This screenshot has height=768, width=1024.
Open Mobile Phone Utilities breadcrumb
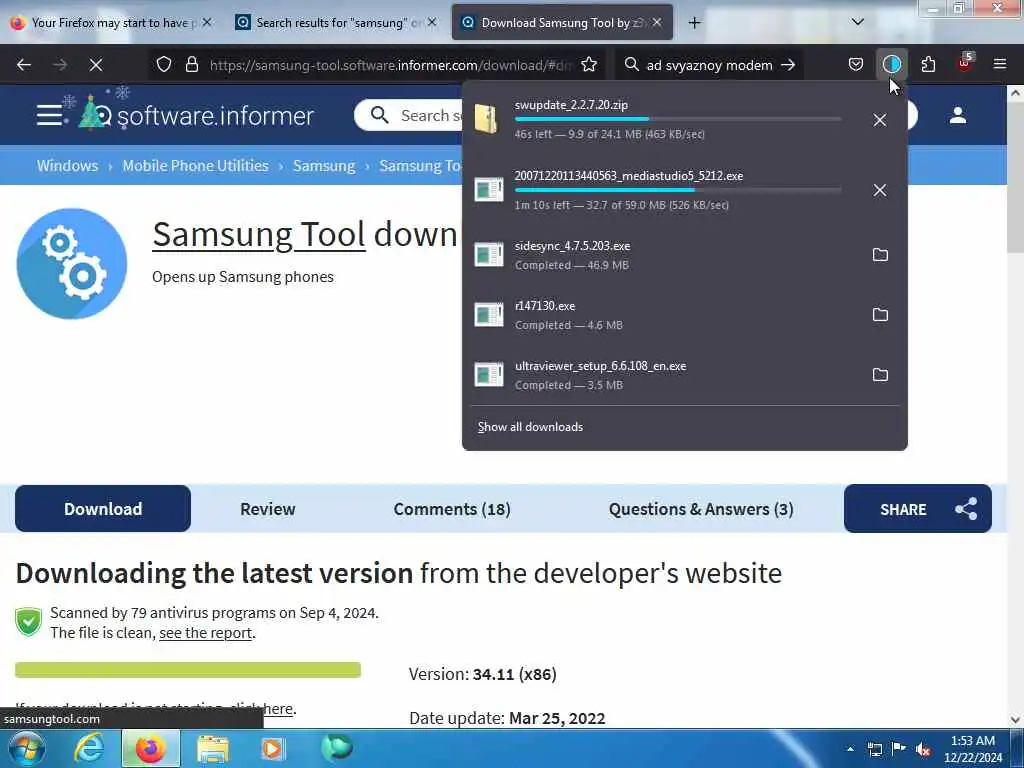tap(195, 166)
